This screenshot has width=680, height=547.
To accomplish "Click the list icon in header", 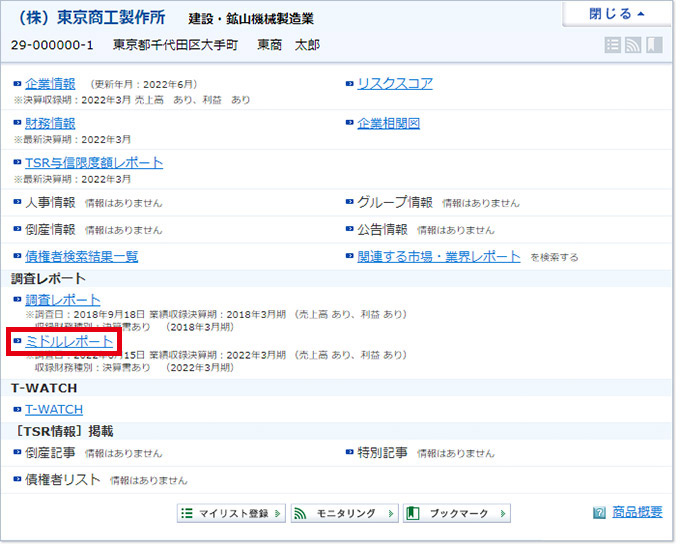I will point(612,45).
